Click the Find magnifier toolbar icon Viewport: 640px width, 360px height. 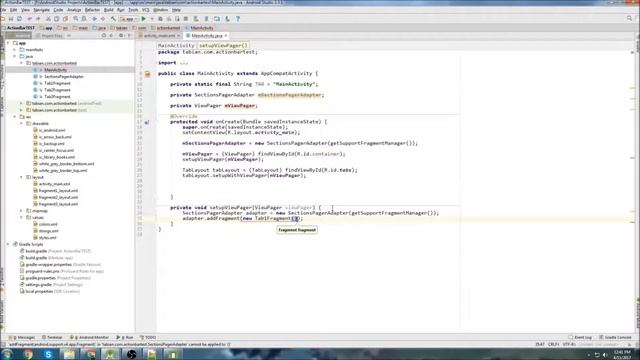(76, 19)
